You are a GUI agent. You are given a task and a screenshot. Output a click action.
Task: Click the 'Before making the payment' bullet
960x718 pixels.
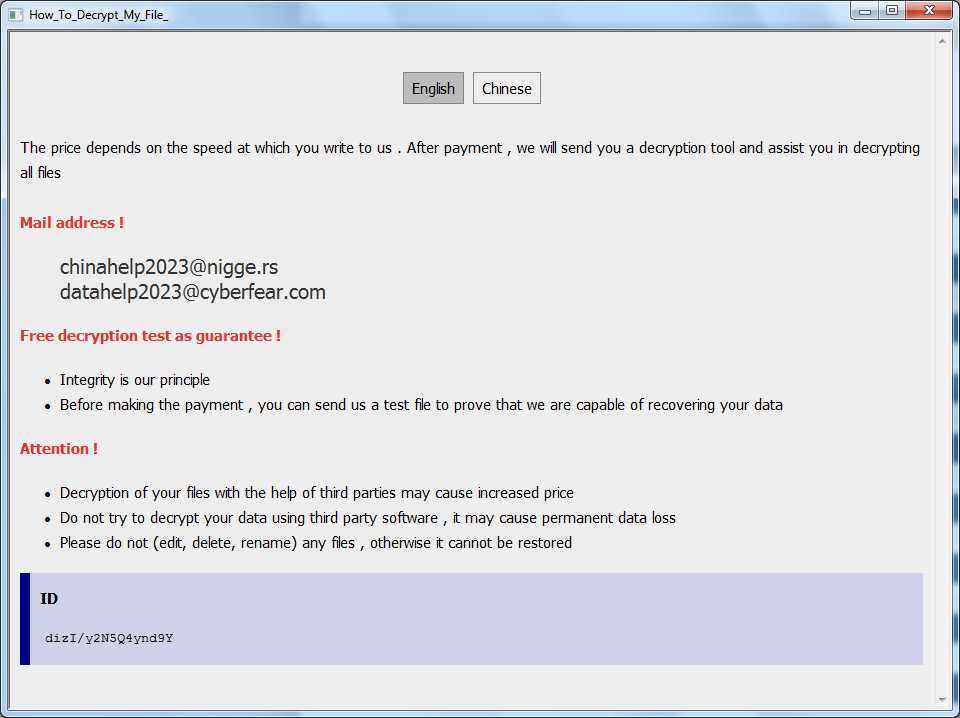421,405
